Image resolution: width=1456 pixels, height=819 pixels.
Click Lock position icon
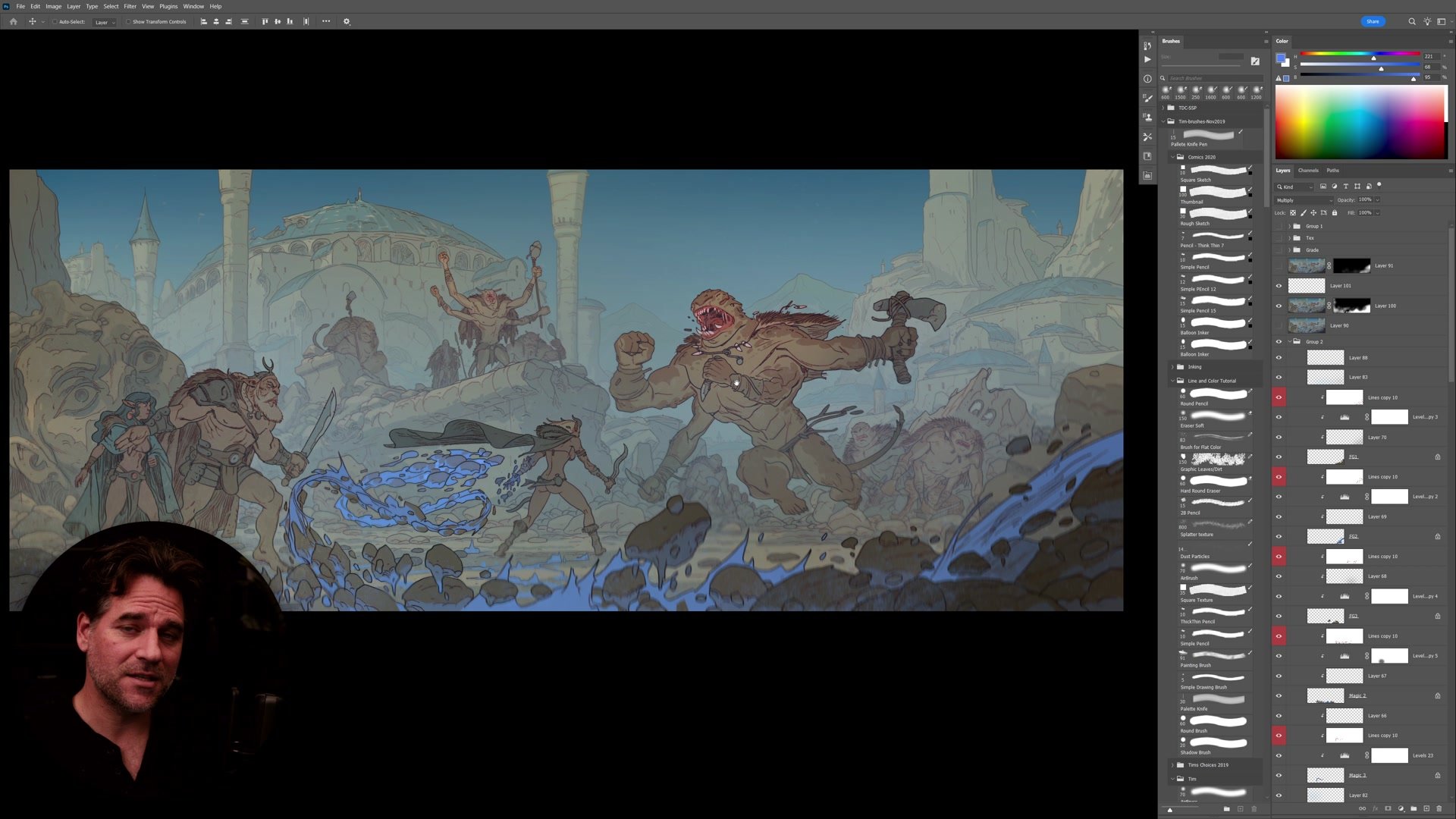(1313, 213)
